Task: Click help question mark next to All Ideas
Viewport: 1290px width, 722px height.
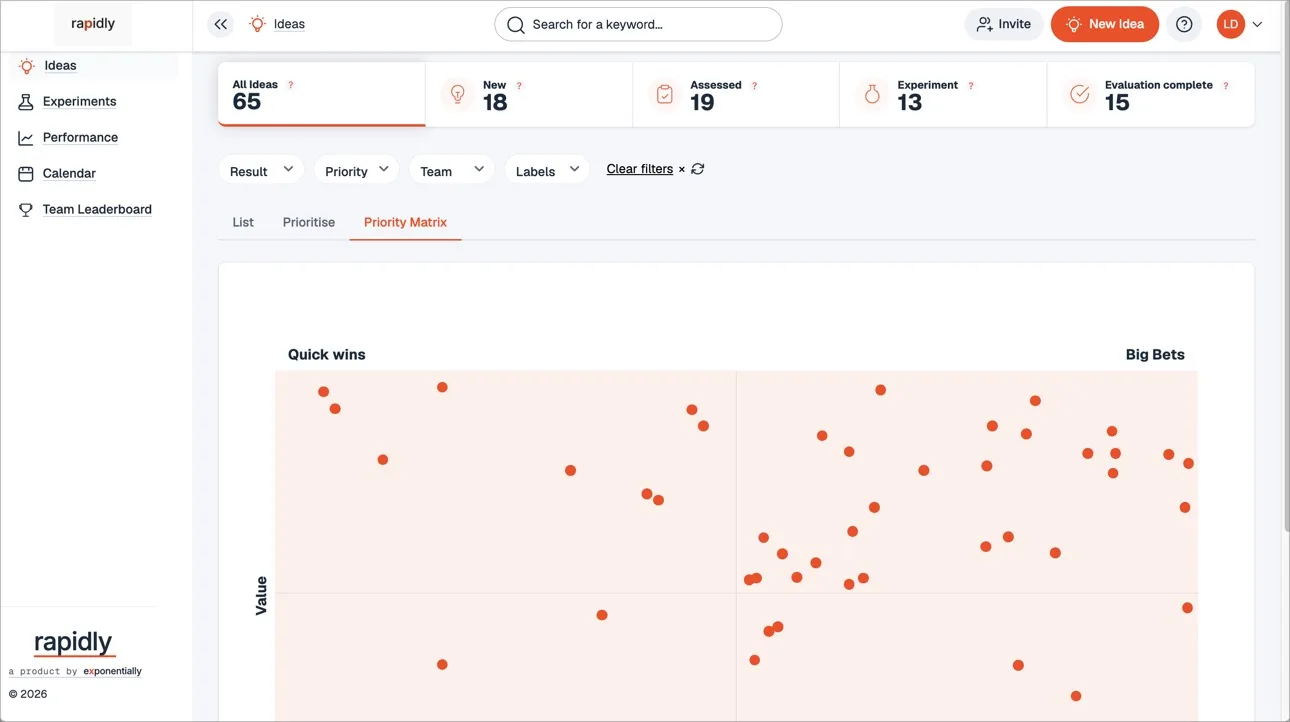Action: pos(291,85)
